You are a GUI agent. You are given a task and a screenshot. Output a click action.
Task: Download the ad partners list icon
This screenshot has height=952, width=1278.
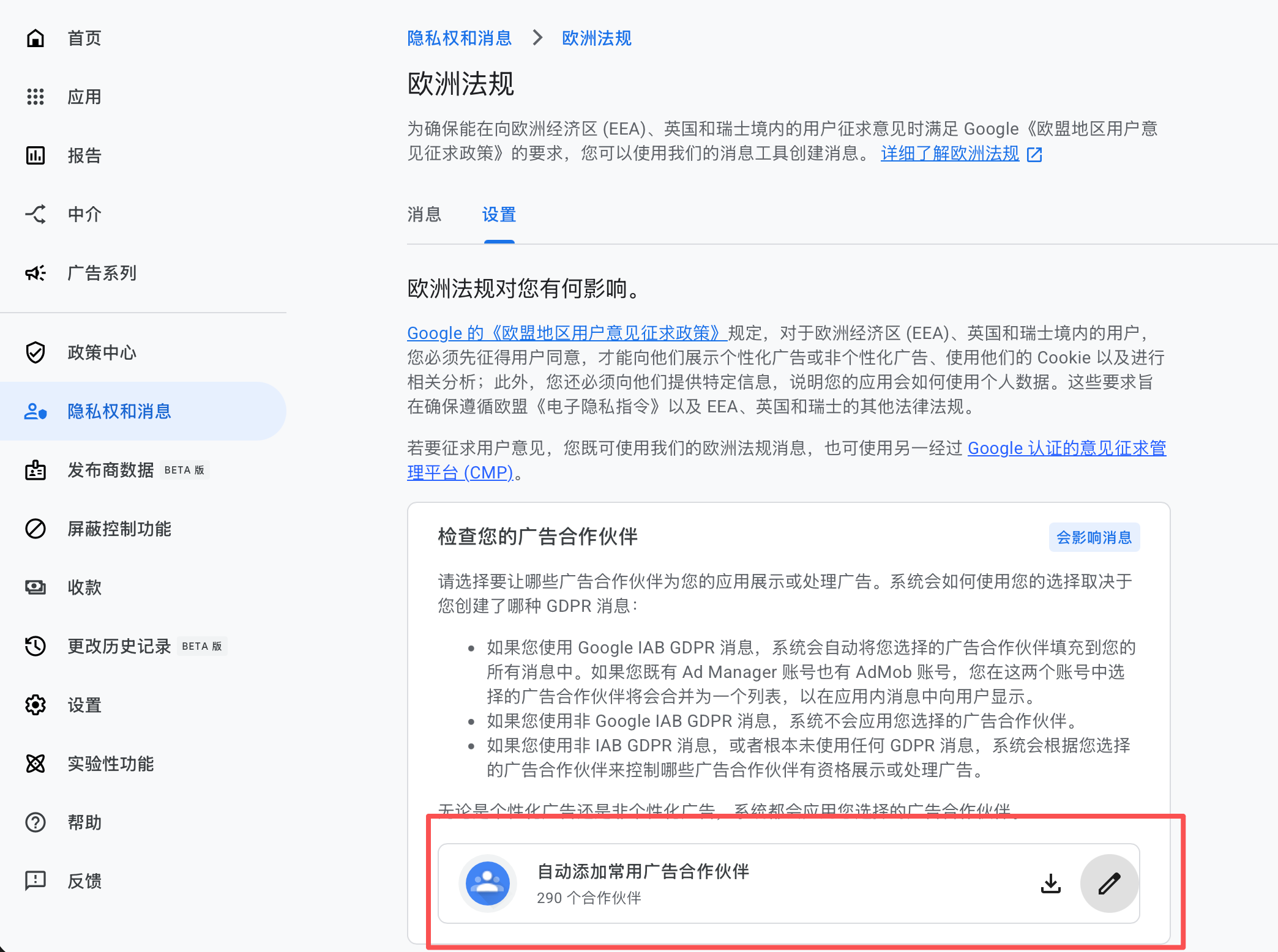pyautogui.click(x=1051, y=883)
